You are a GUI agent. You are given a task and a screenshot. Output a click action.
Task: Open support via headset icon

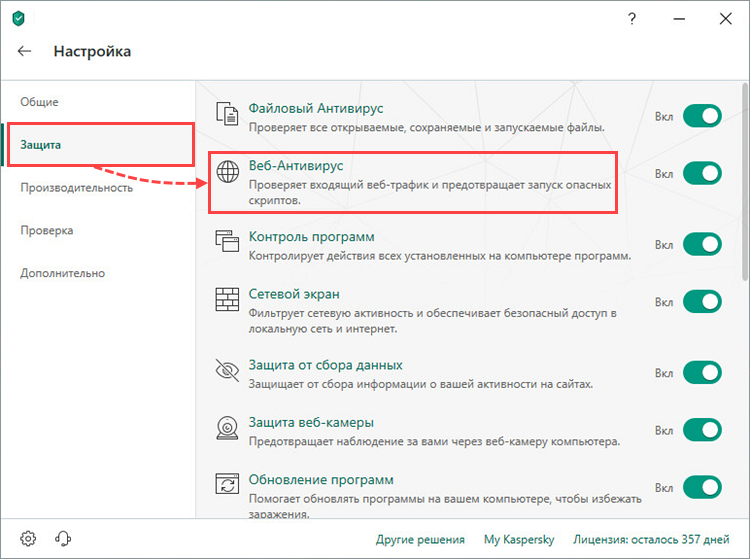tap(63, 538)
